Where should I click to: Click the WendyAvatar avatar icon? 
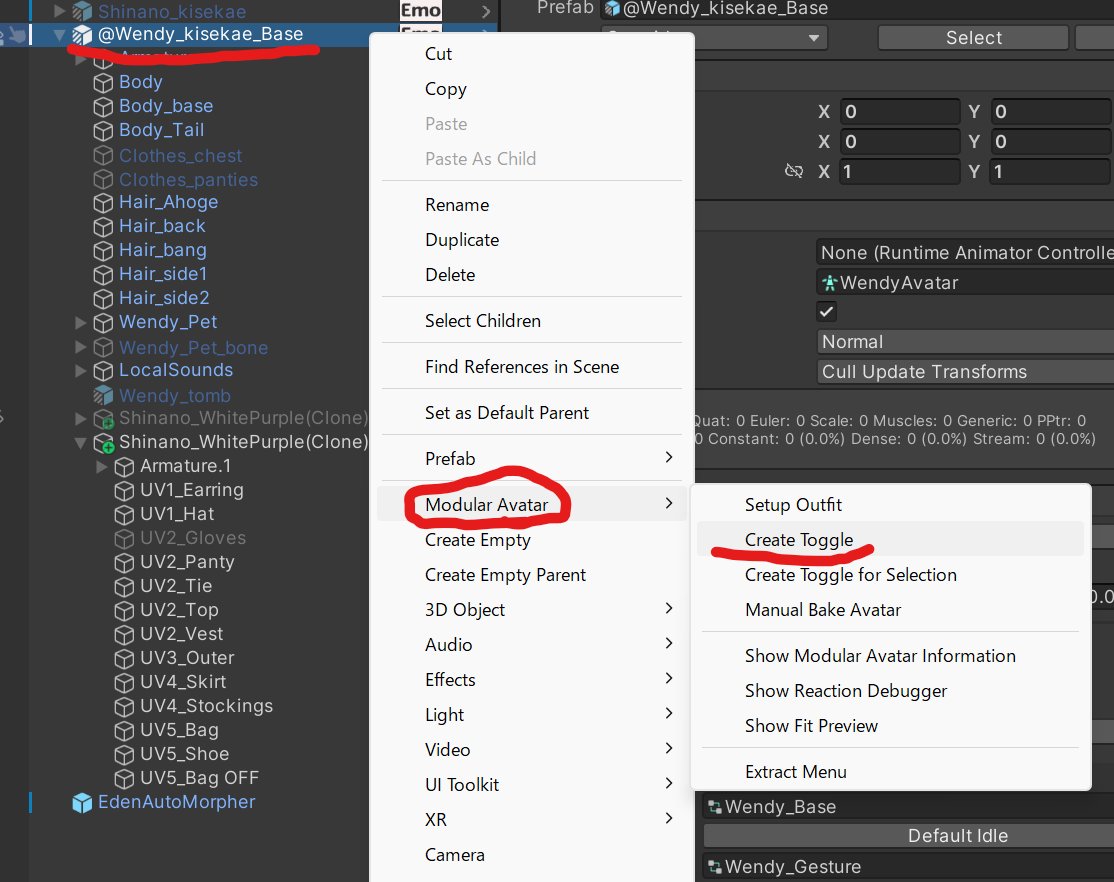[829, 283]
